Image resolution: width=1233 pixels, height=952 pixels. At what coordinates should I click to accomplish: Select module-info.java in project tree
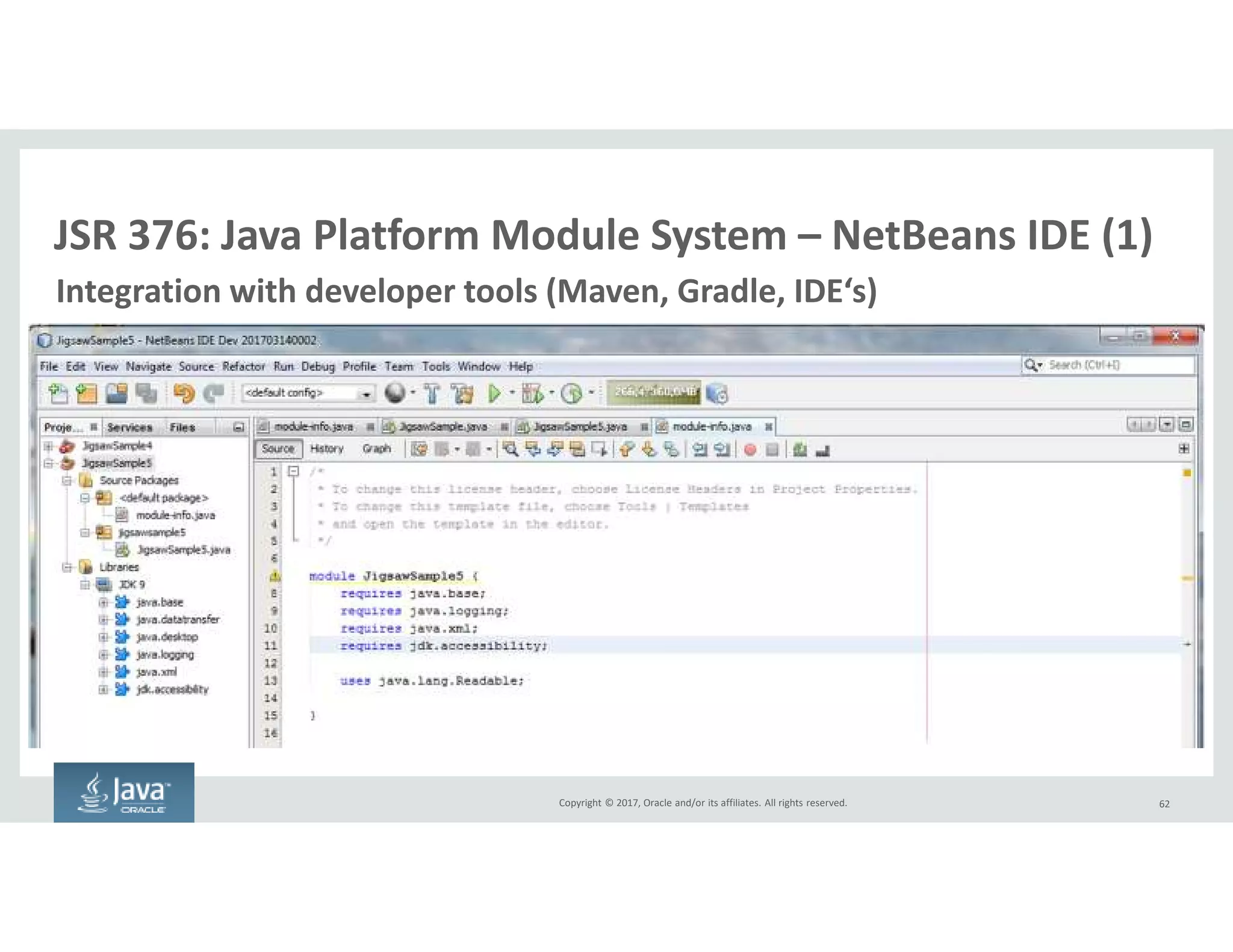click(x=175, y=516)
